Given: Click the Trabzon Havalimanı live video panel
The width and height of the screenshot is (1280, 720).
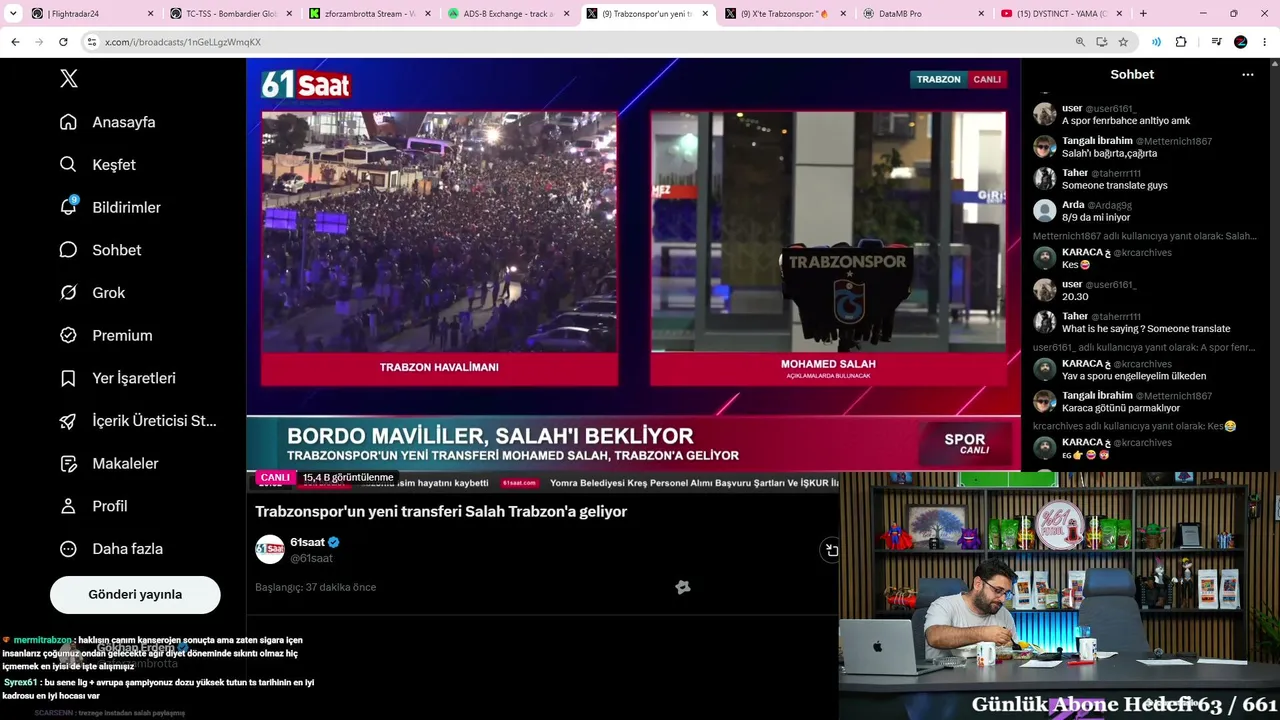Looking at the screenshot, I should click(439, 232).
